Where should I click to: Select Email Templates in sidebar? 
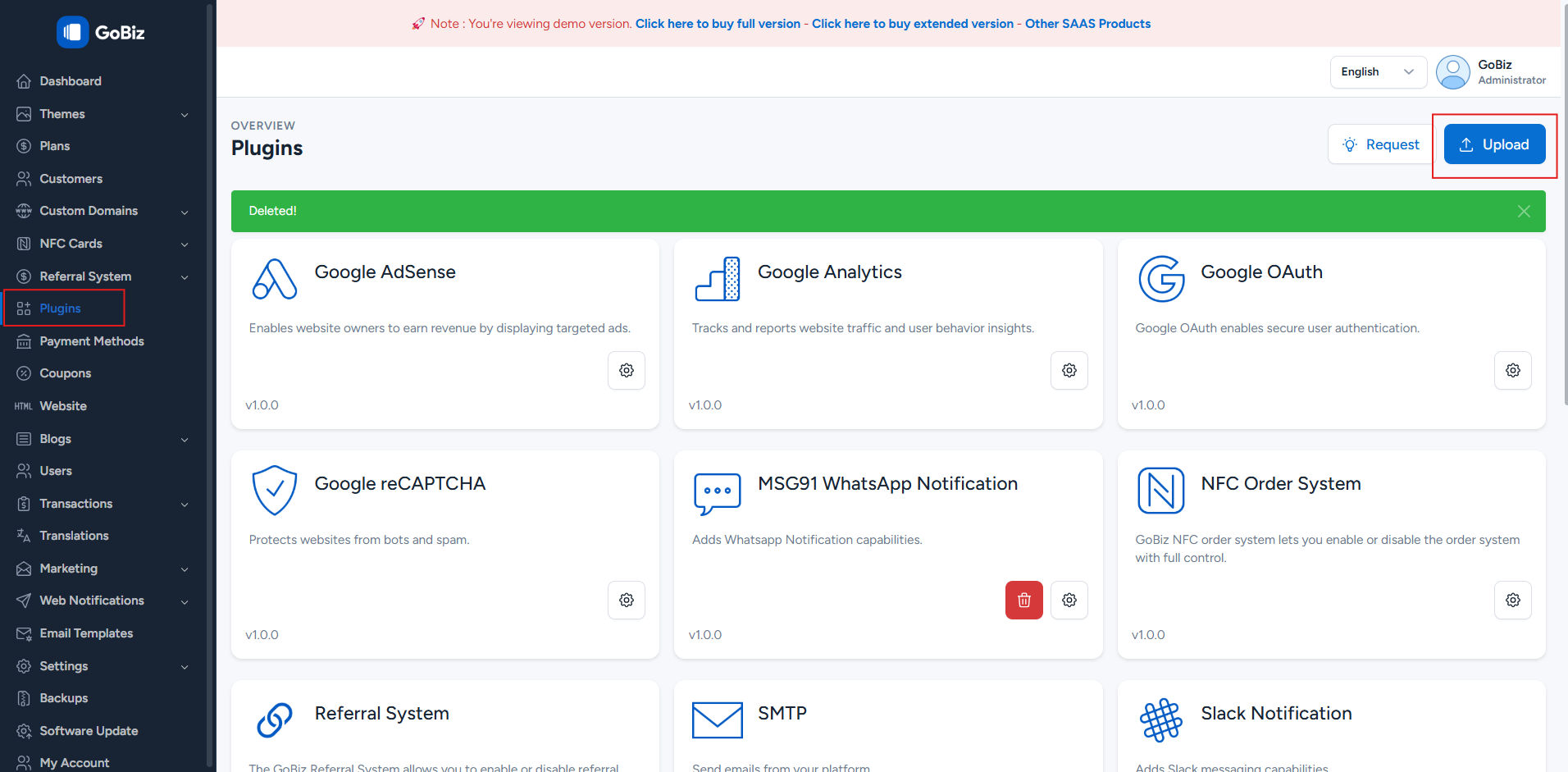pos(86,633)
